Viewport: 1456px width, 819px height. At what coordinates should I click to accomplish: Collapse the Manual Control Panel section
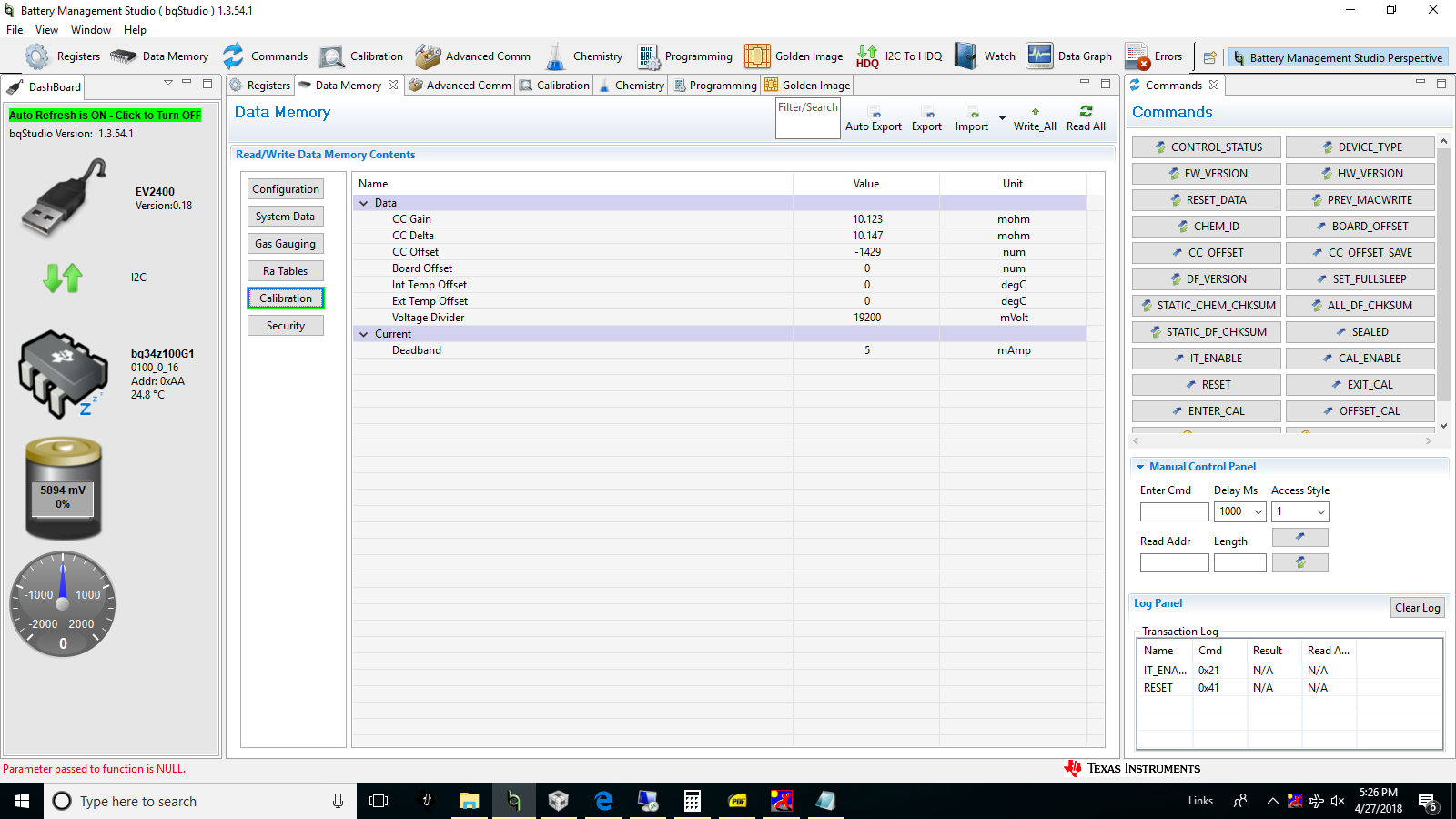coord(1139,467)
